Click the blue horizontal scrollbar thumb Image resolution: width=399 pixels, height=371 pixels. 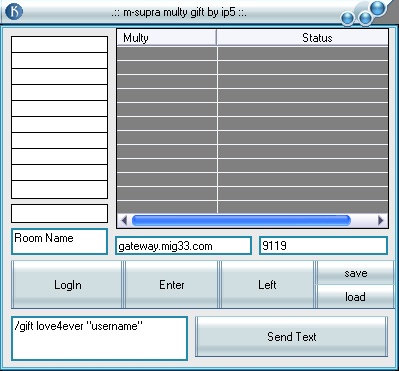(241, 220)
